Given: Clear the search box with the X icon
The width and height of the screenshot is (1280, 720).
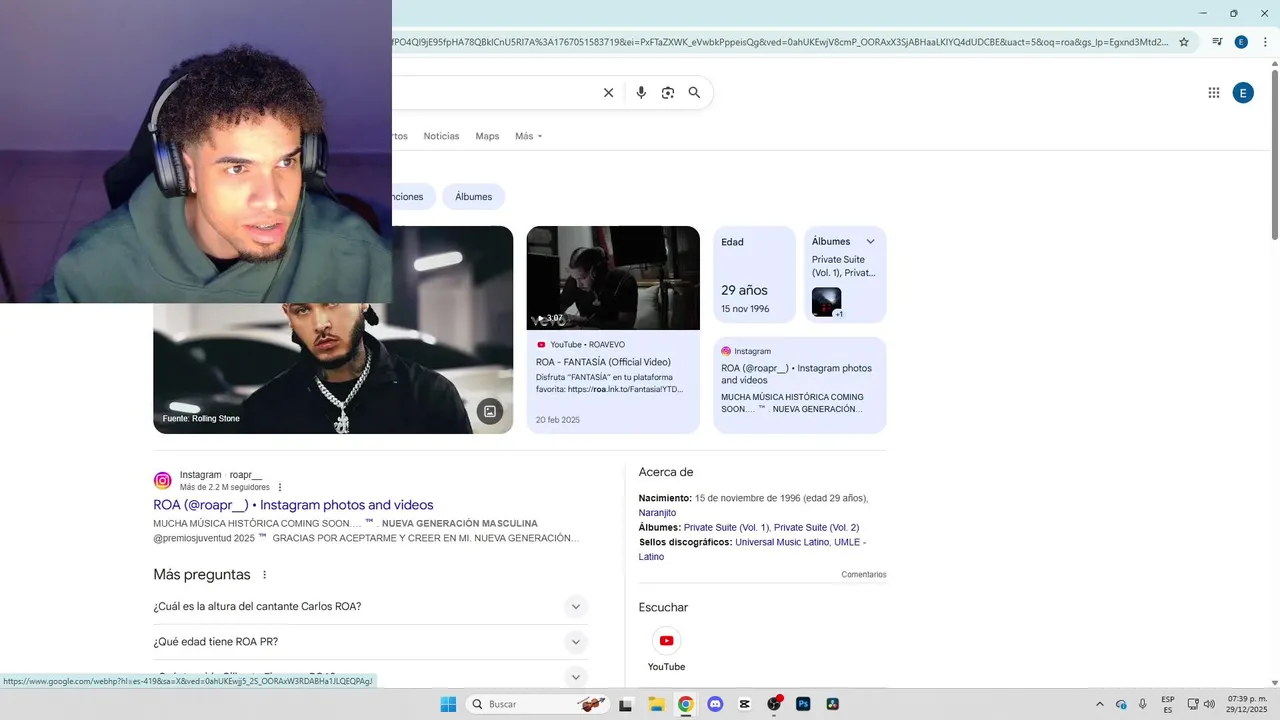Looking at the screenshot, I should (x=608, y=93).
